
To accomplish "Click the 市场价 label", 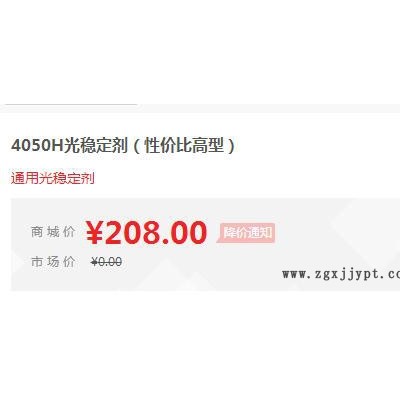I will pos(53,262).
